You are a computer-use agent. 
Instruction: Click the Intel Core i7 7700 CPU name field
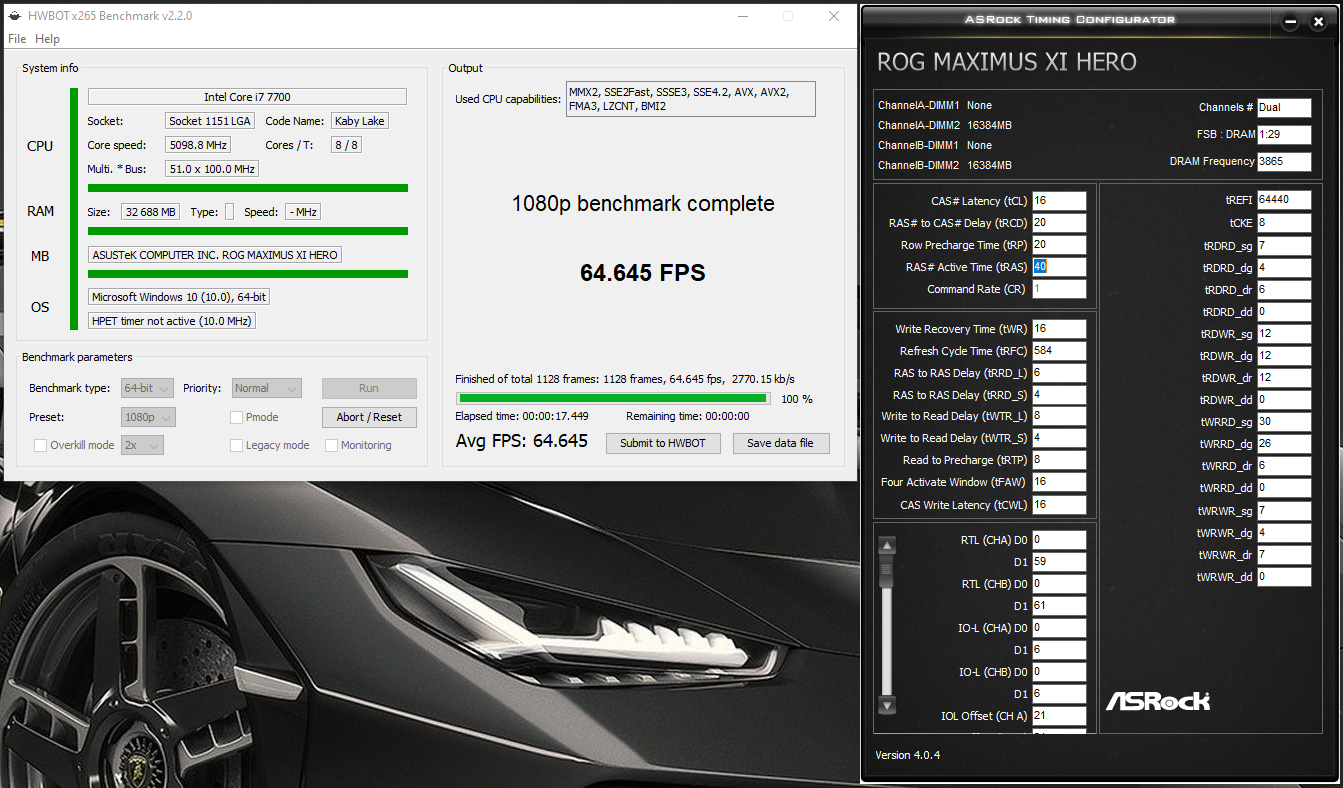[x=247, y=97]
